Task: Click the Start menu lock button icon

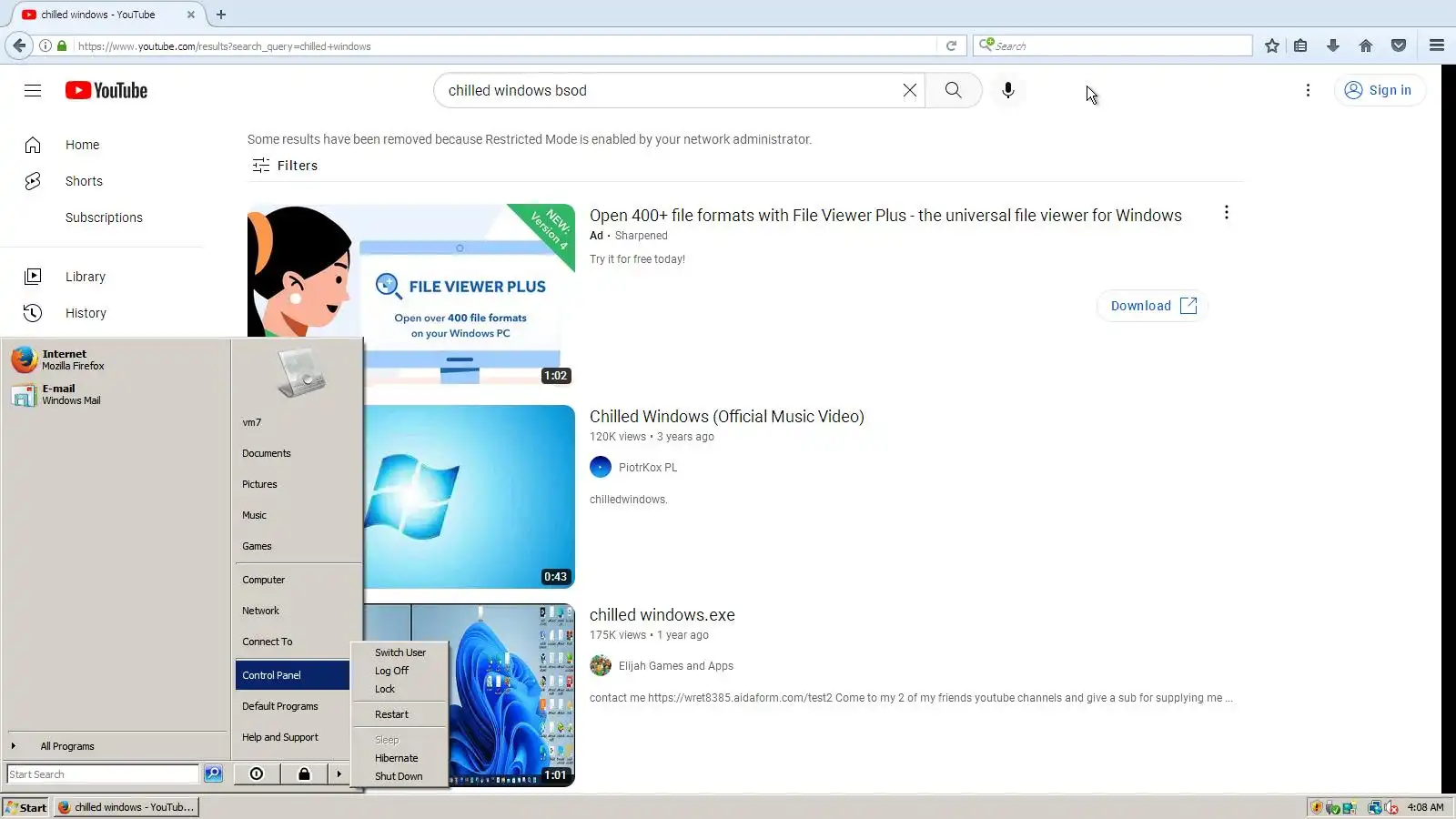Action: click(304, 774)
